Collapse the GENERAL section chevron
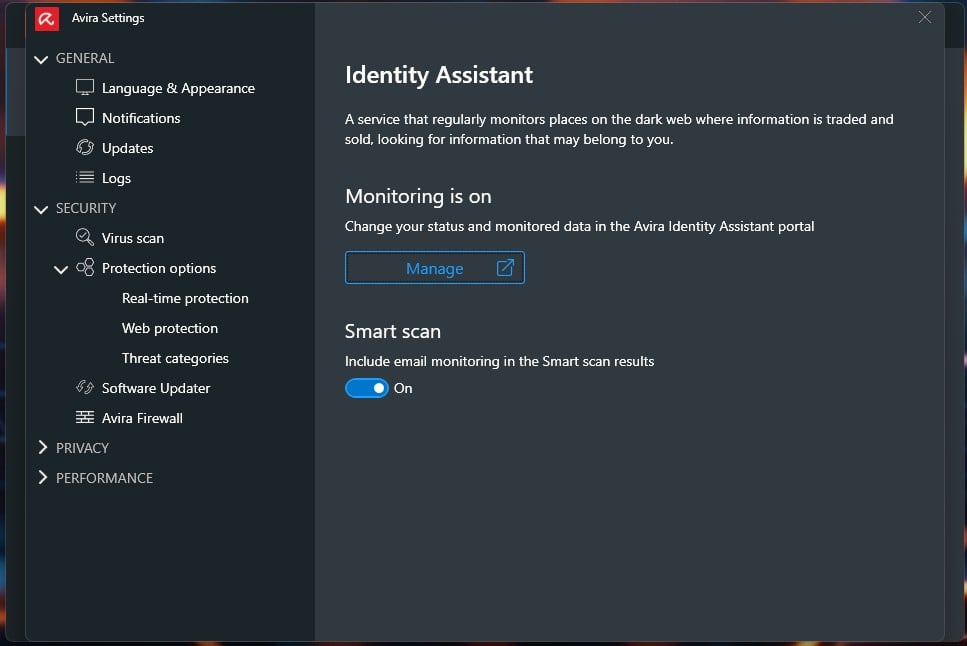Viewport: 967px width, 646px height. click(x=41, y=59)
